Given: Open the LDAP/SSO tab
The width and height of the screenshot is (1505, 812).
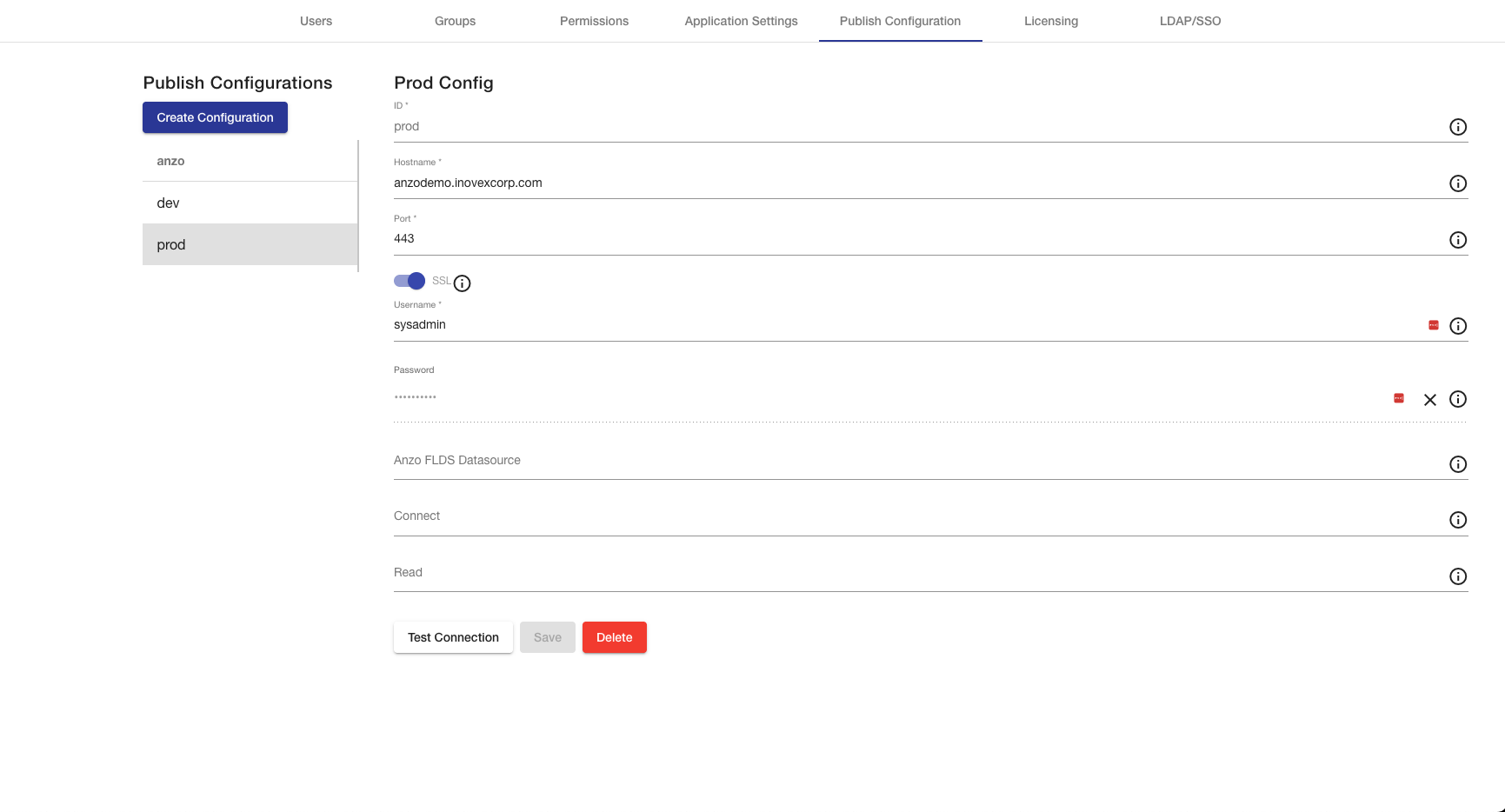Looking at the screenshot, I should tap(1190, 21).
